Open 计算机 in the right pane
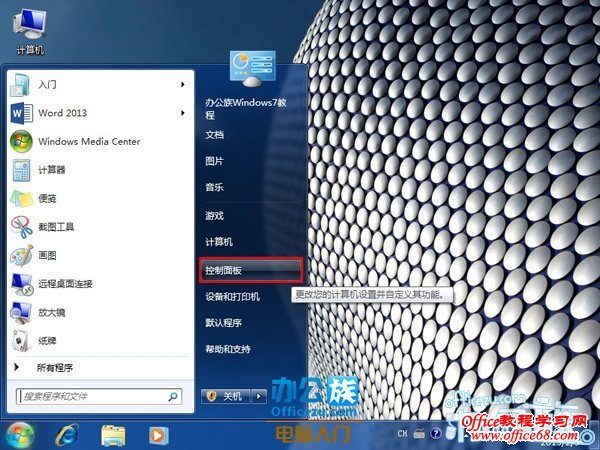The height and width of the screenshot is (450, 600). click(x=219, y=242)
